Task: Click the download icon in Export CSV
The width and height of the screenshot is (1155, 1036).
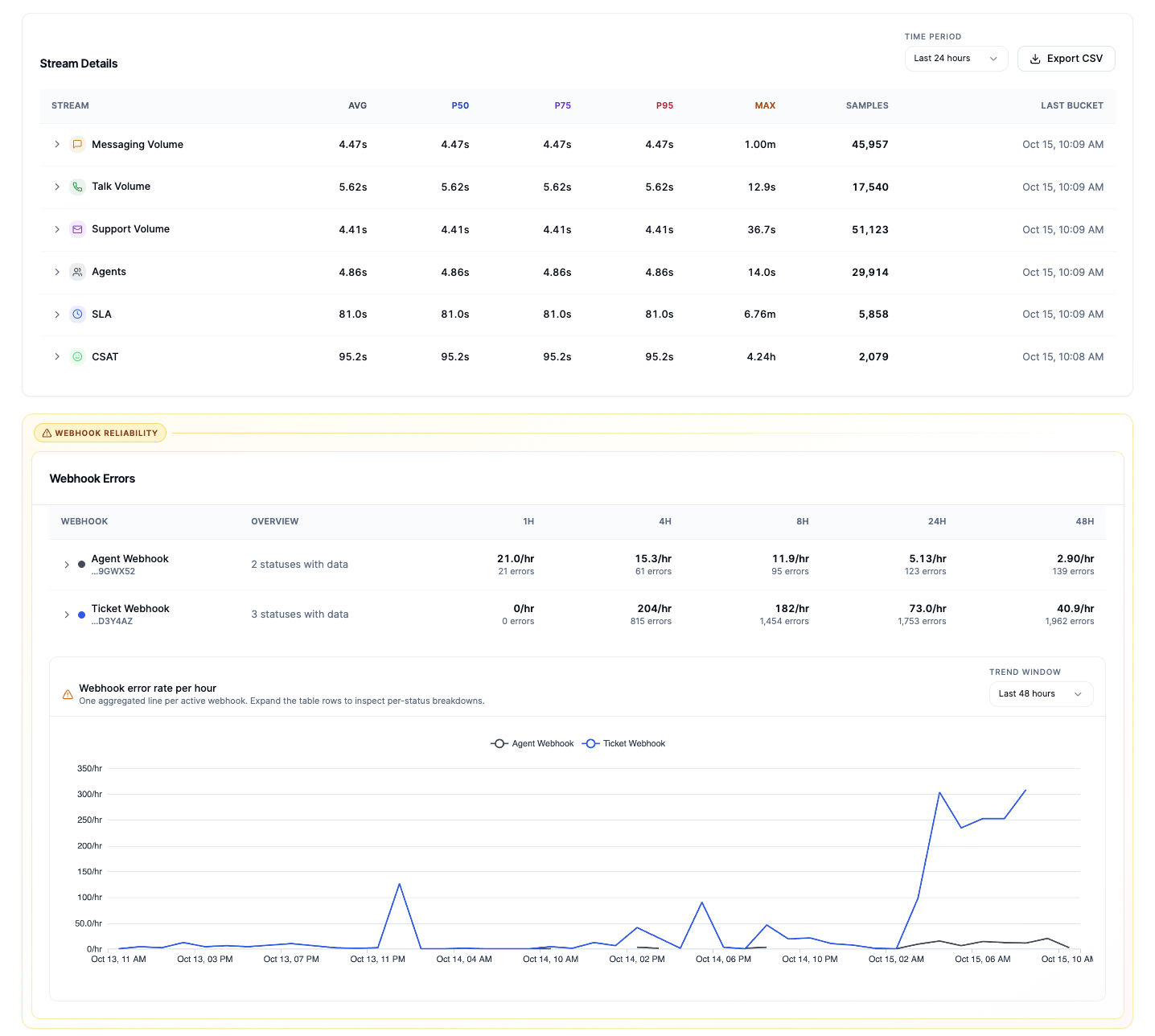Action: pos(1035,59)
